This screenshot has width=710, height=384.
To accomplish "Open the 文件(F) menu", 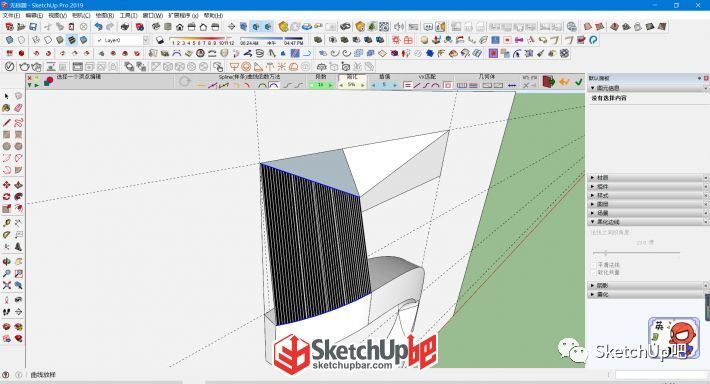I will (x=11, y=15).
